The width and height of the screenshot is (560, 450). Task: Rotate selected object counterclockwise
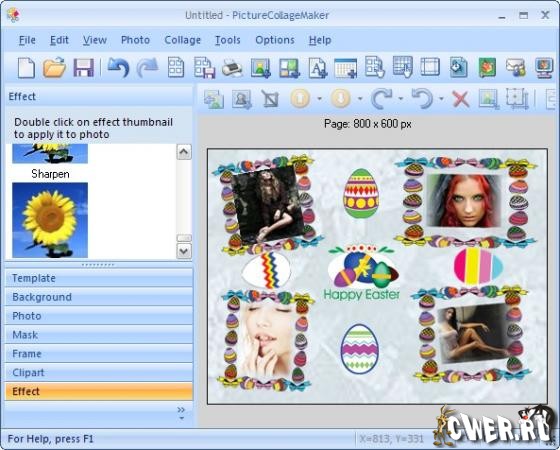coord(422,99)
